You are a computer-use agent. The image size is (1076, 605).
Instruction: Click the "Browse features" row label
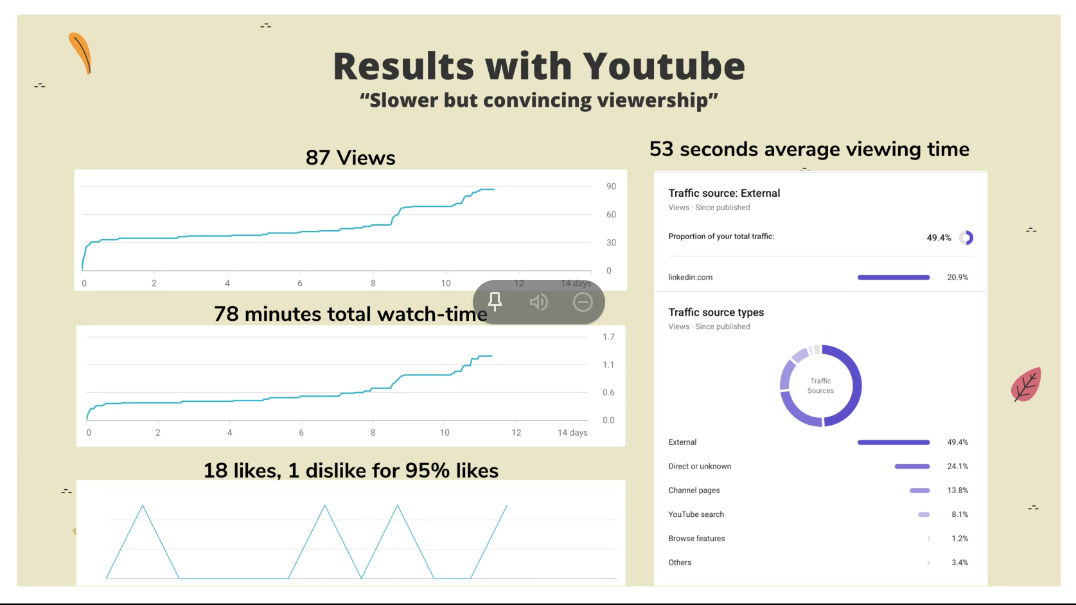click(697, 538)
